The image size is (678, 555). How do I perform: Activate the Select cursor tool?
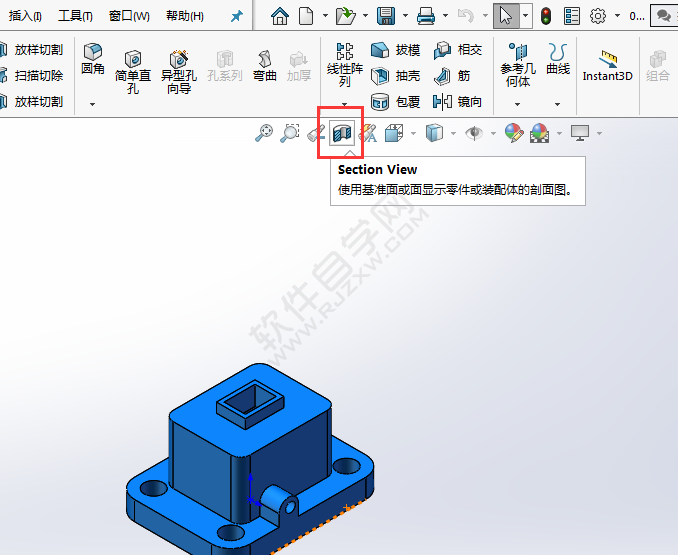(505, 16)
